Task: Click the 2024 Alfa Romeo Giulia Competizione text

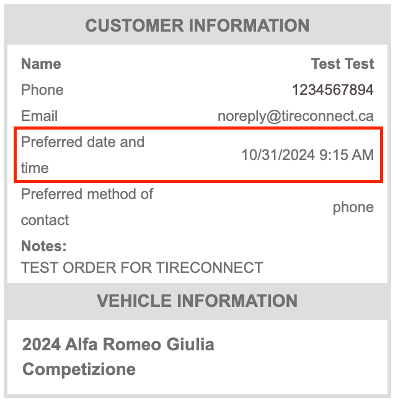Action: point(118,357)
